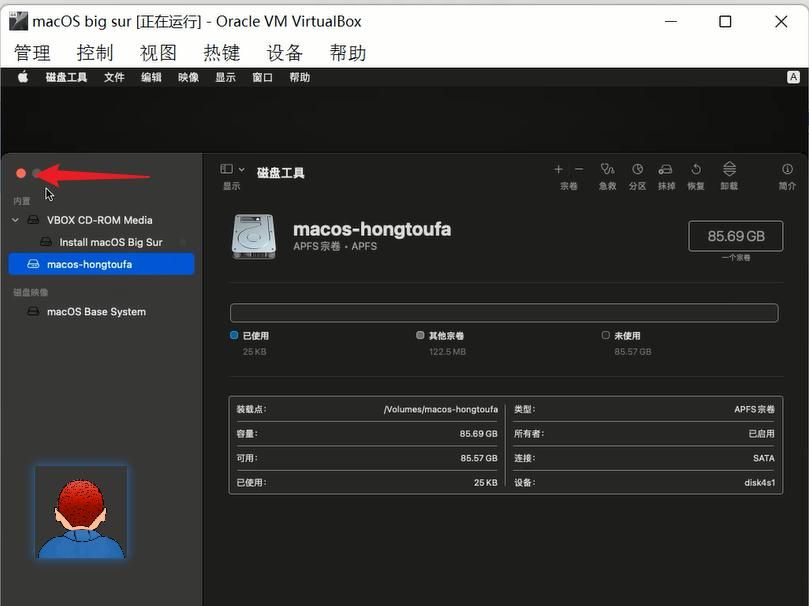Select macOS Base System disk image
The width and height of the screenshot is (809, 606).
point(96,312)
